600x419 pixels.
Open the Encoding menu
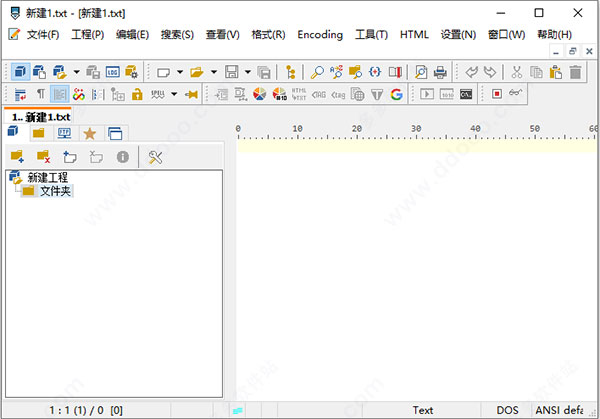point(320,34)
